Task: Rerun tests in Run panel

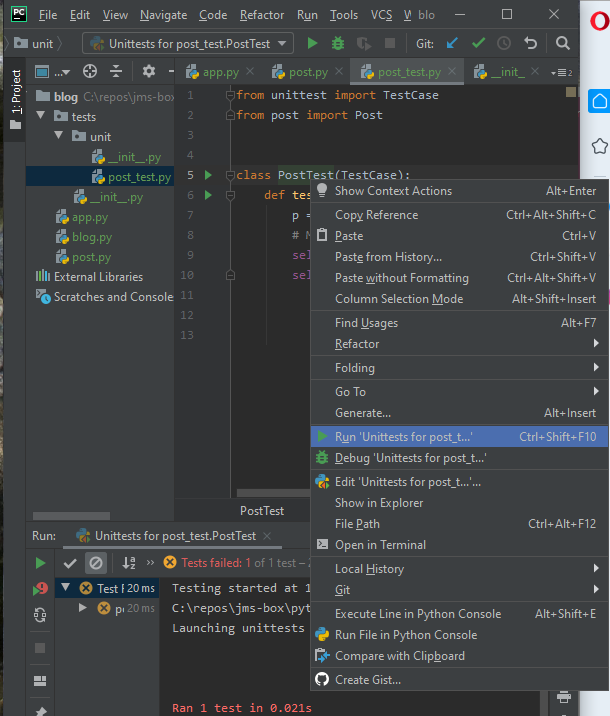Action: click(40, 563)
